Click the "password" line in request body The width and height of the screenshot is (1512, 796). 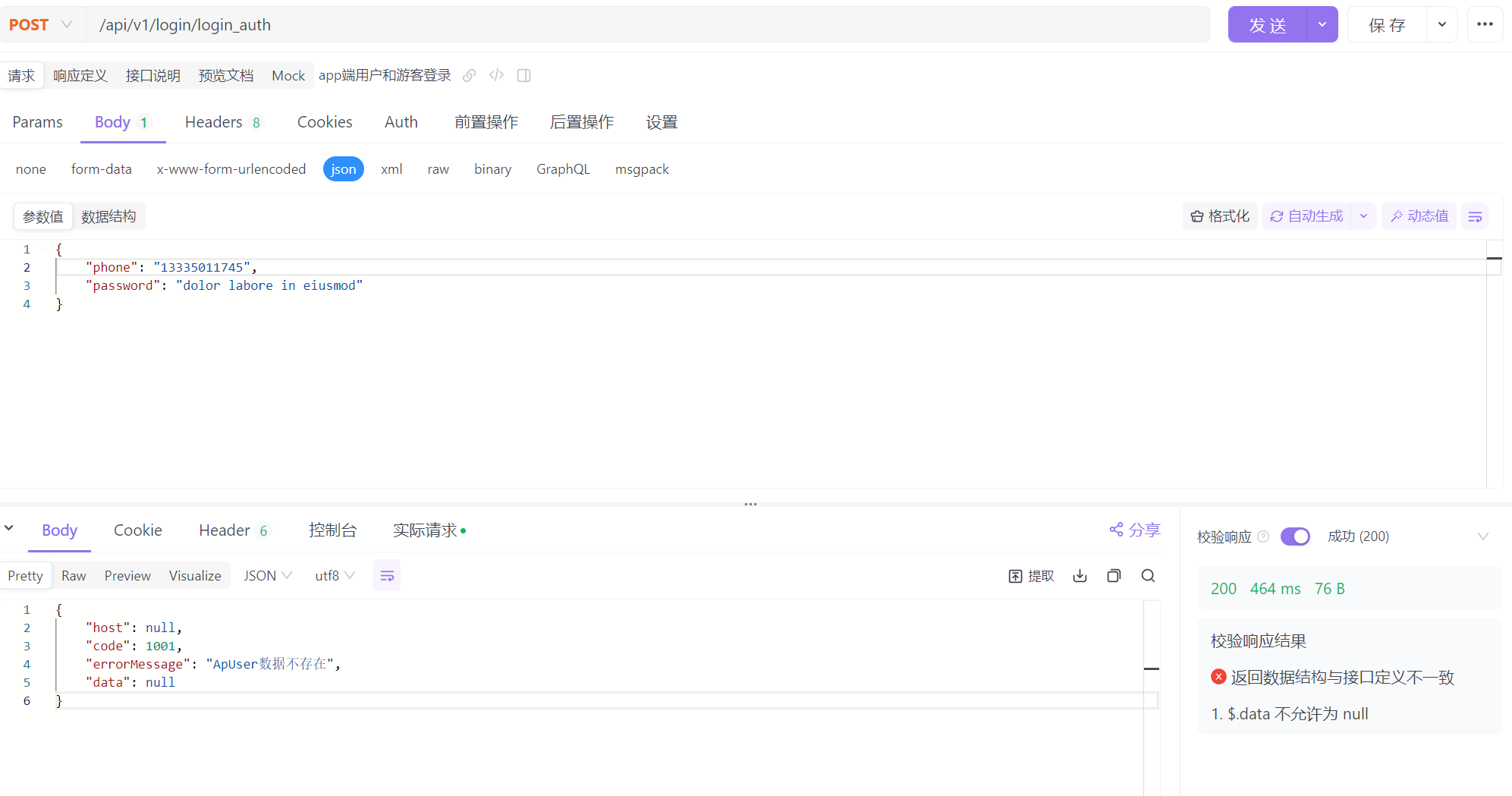pyautogui.click(x=225, y=285)
